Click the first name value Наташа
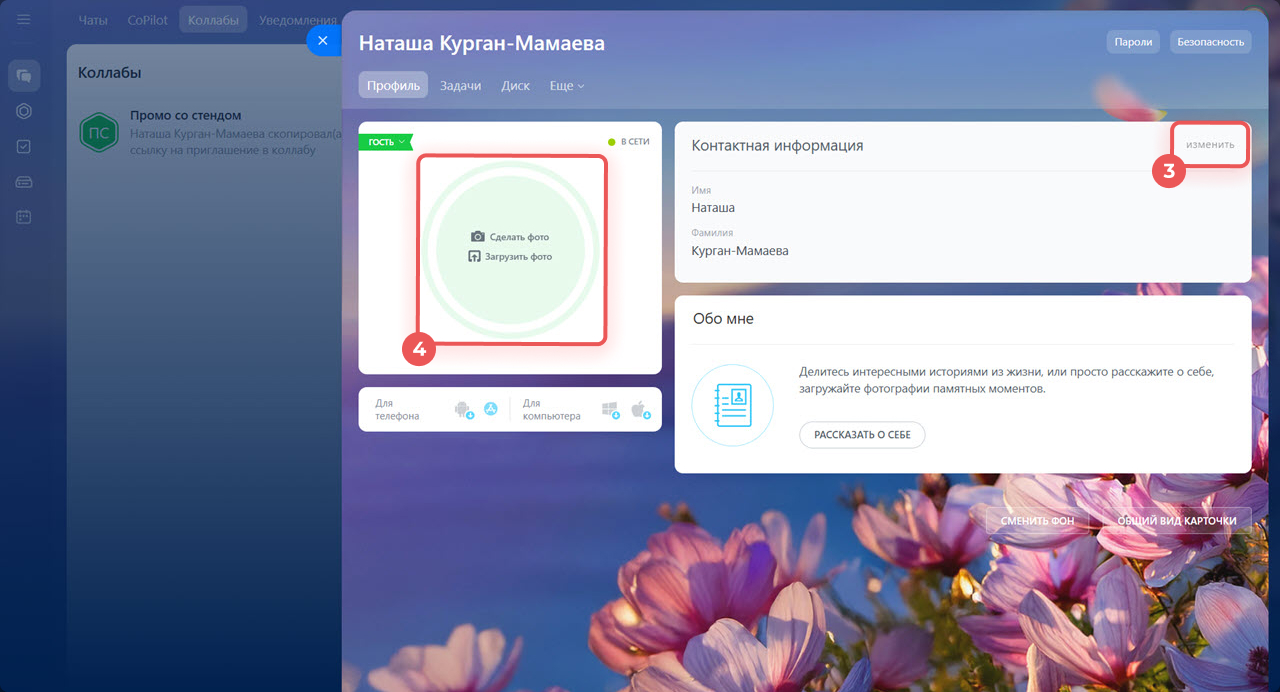 (713, 208)
